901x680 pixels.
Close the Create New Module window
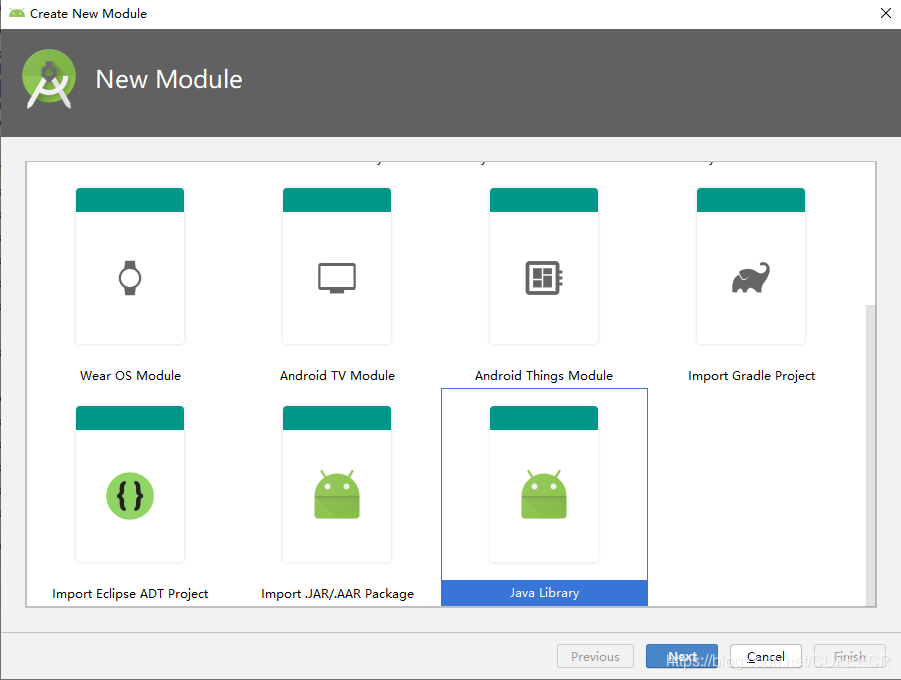(x=886, y=13)
